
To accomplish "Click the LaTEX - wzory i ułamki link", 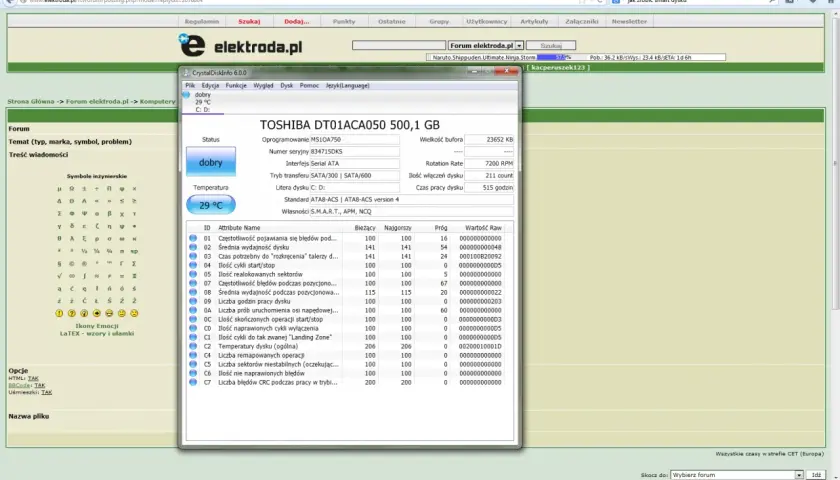I will (97, 333).
